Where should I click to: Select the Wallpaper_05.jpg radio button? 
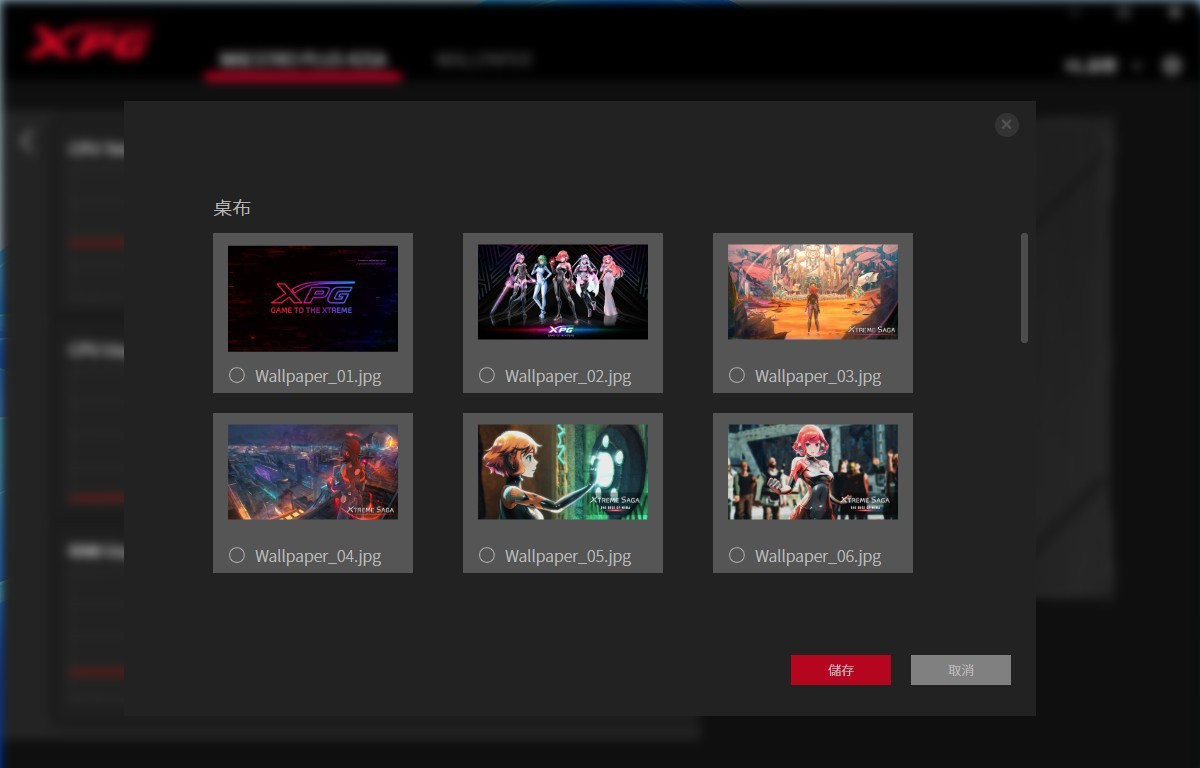pos(487,555)
